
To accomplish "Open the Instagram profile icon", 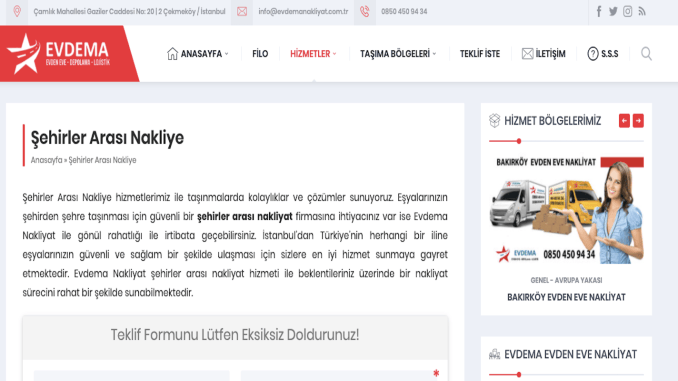I will click(627, 12).
